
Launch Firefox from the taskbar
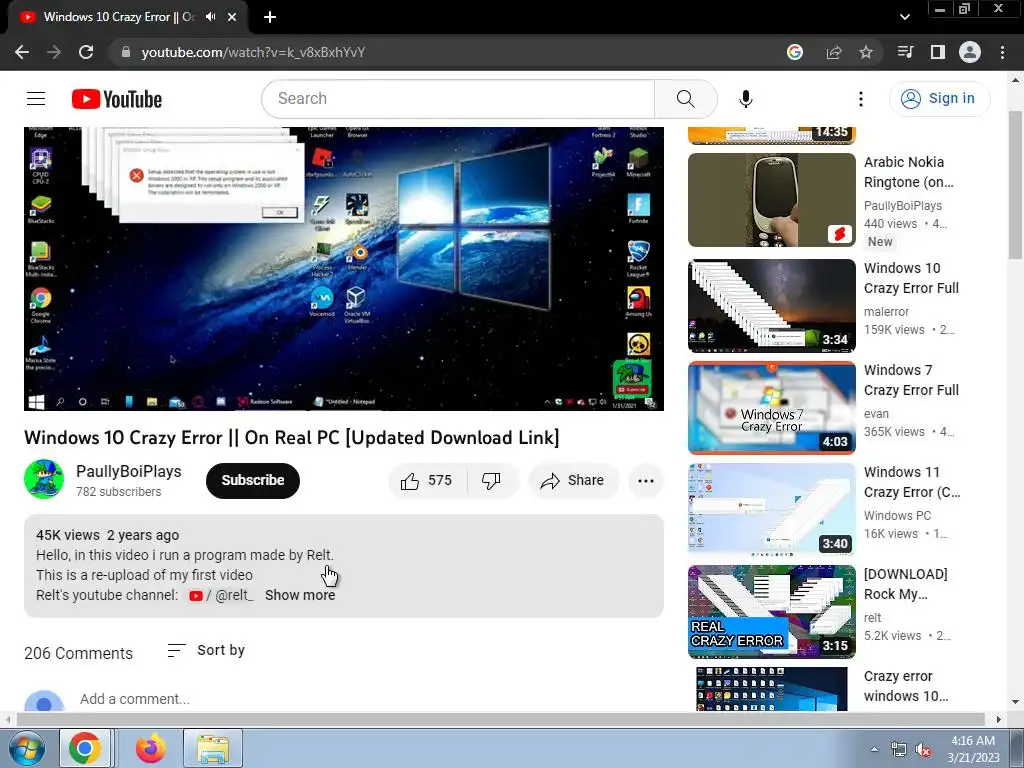coord(151,748)
